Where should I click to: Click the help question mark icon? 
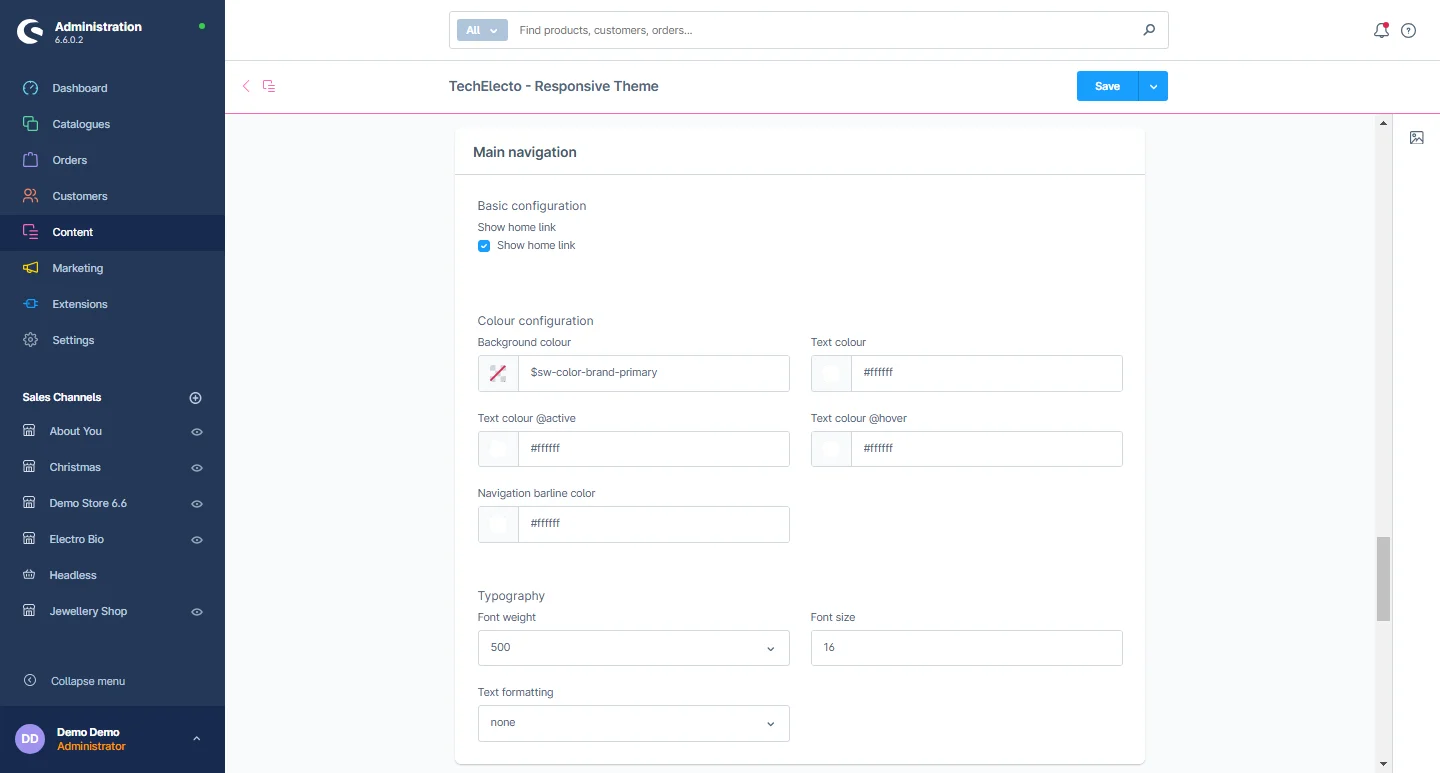pos(1408,30)
